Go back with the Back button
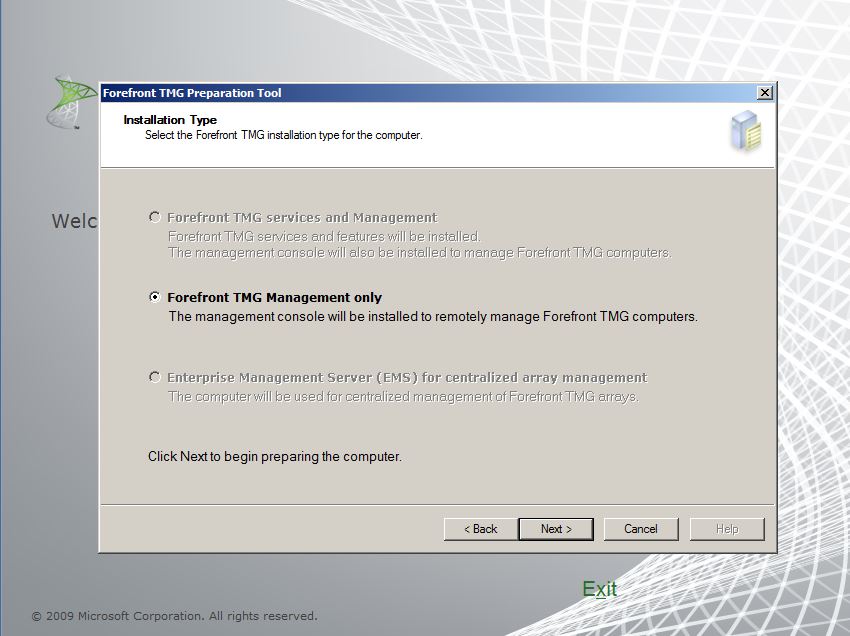The image size is (850, 636). click(x=480, y=529)
